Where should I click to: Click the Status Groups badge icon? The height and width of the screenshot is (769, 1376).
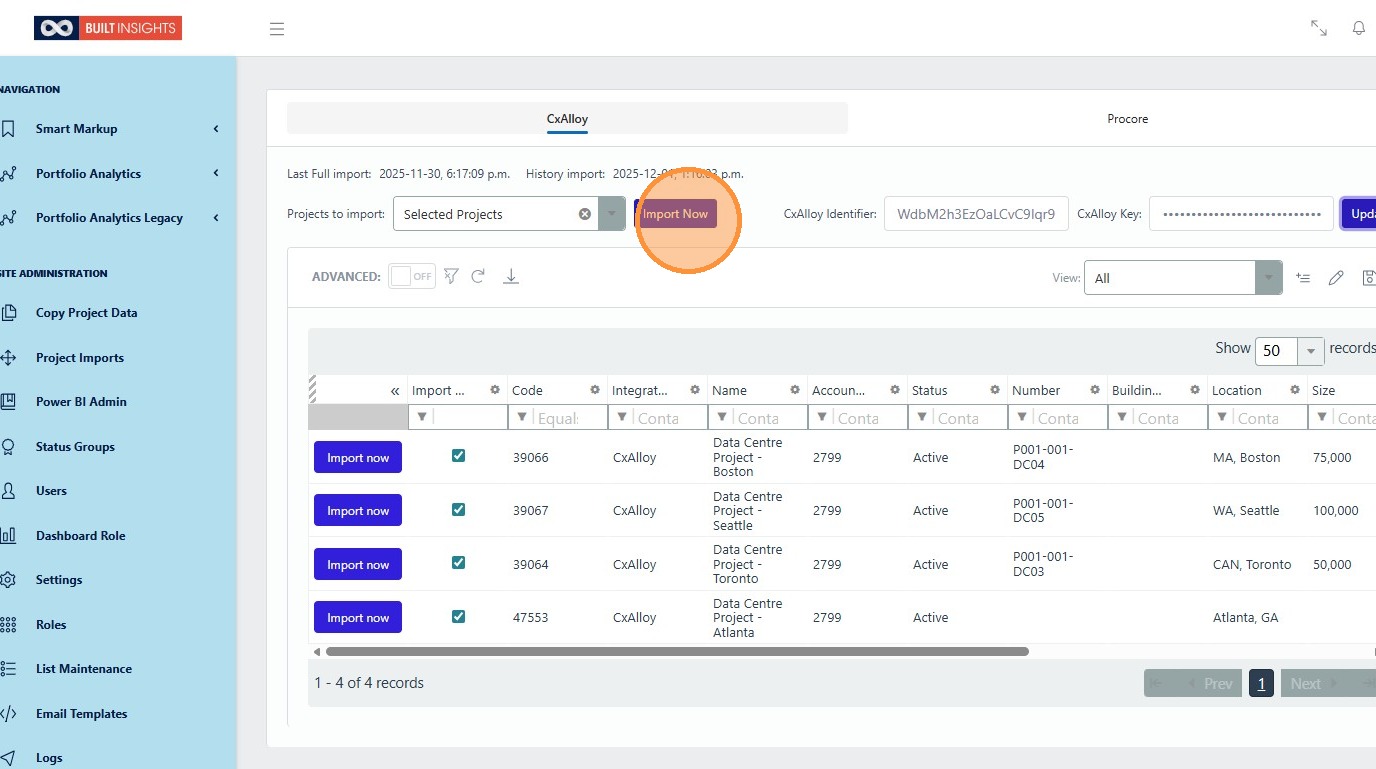click(8, 447)
